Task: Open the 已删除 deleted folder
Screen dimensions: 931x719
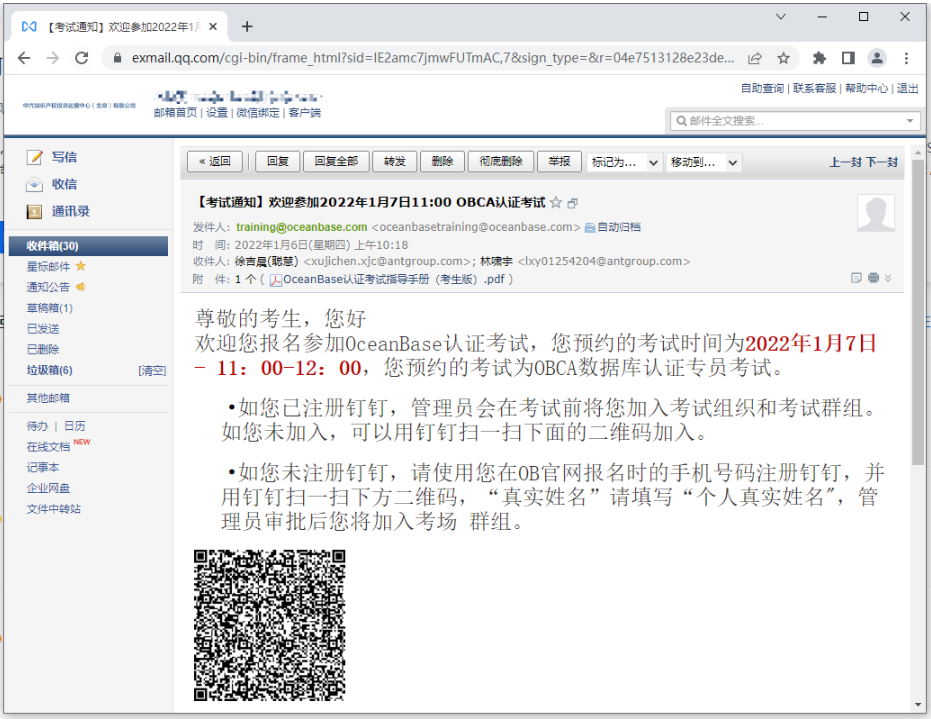Action: point(43,350)
